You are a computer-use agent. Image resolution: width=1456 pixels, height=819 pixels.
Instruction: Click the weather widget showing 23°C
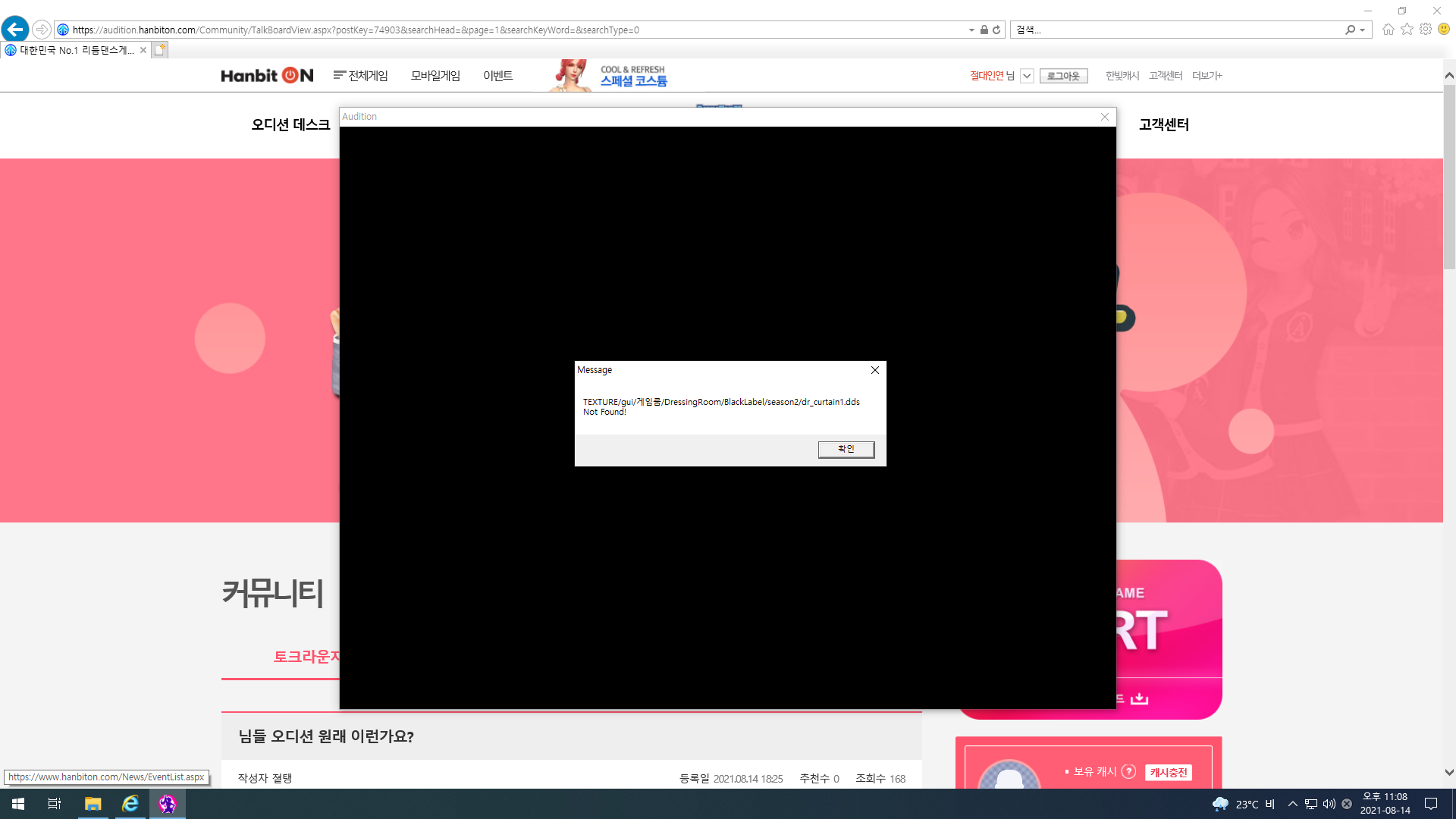(1244, 804)
